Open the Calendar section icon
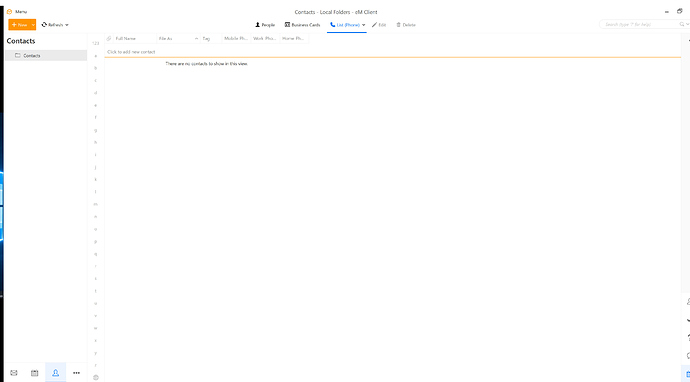Image resolution: width=690 pixels, height=382 pixels. (x=34, y=373)
